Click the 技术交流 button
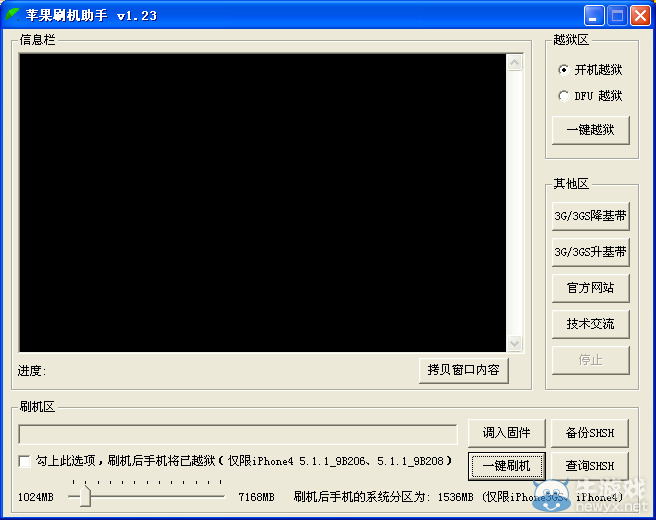This screenshot has width=656, height=520. 590,324
